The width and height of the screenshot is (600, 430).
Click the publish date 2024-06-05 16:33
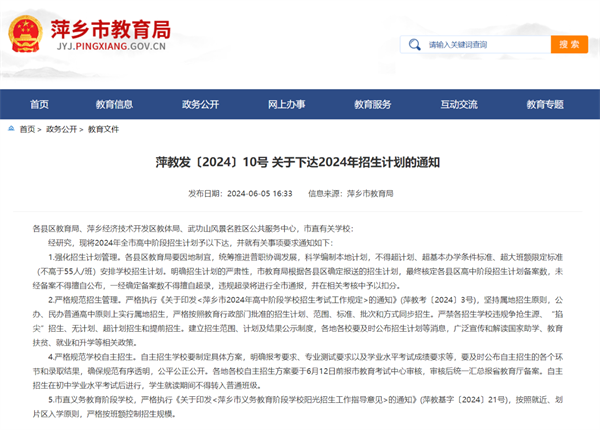pos(259,194)
